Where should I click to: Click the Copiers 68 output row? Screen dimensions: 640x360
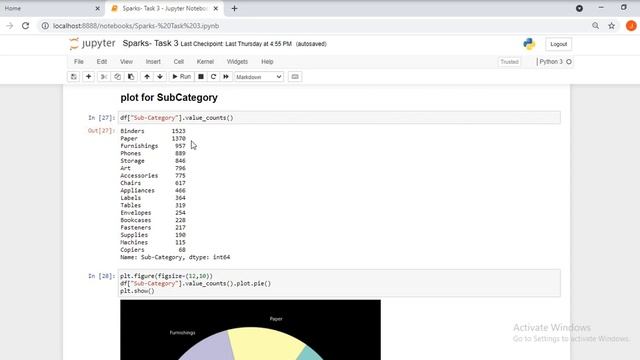(x=153, y=250)
